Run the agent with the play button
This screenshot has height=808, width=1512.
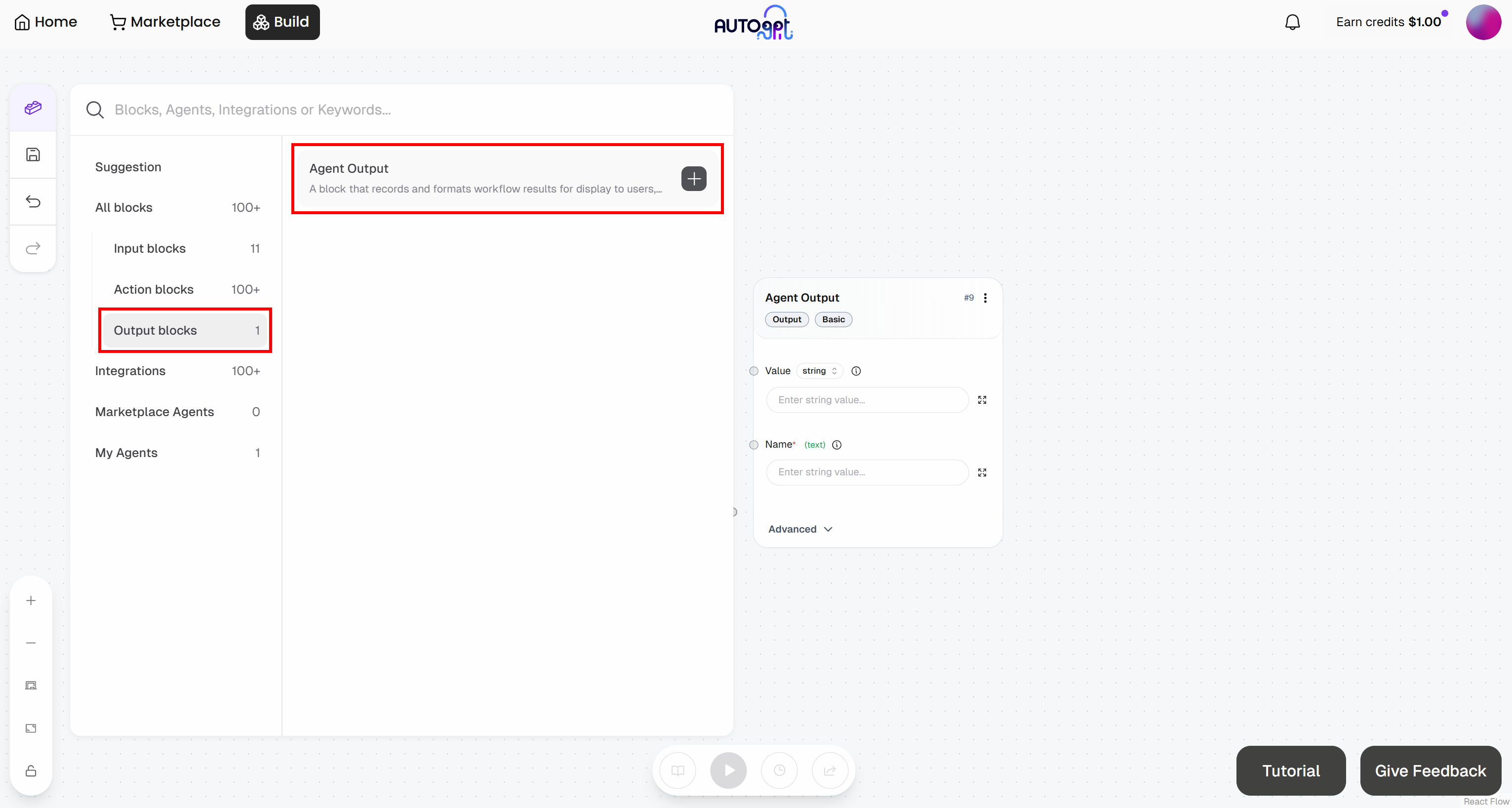click(x=728, y=770)
